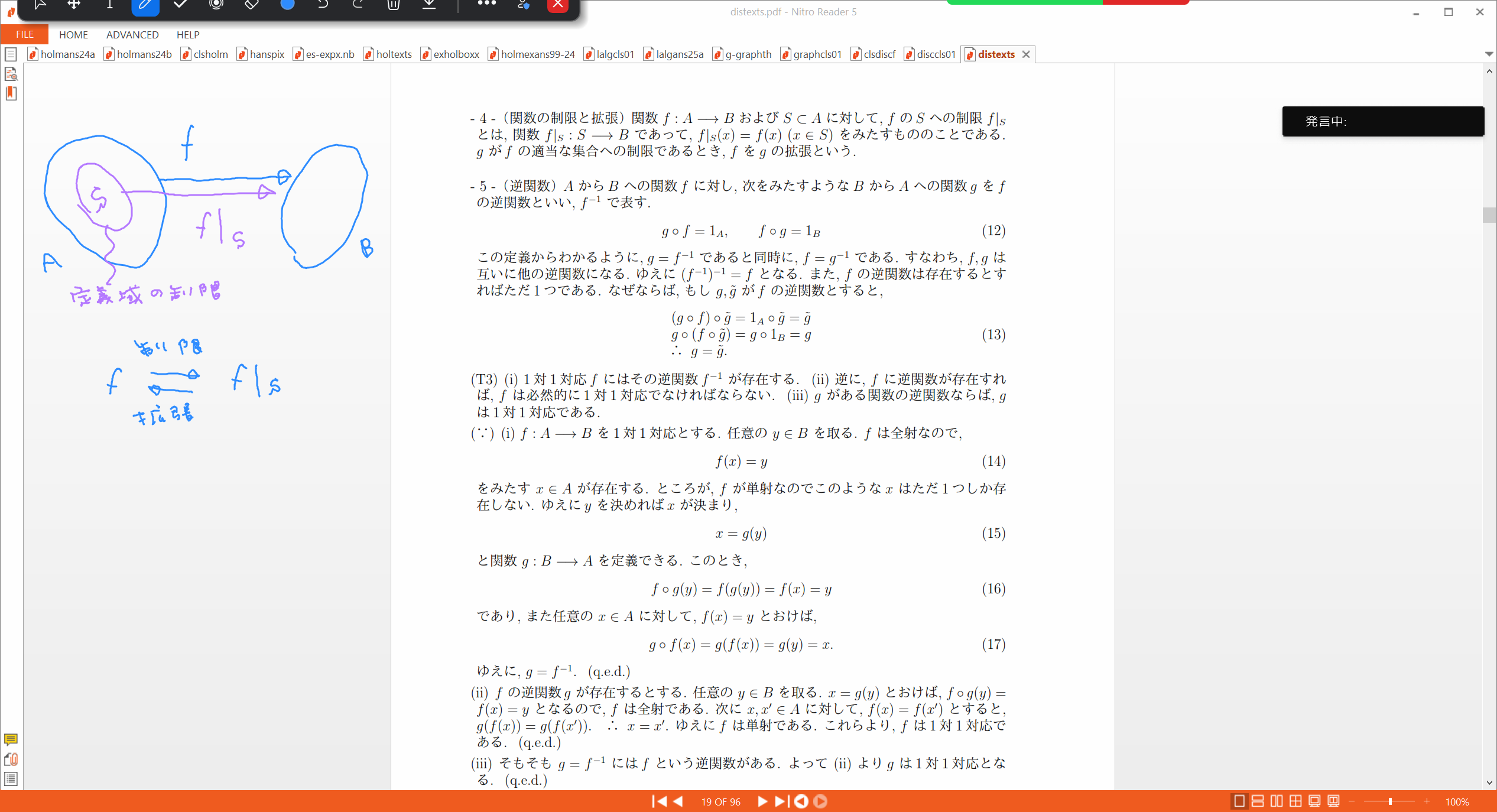The width and height of the screenshot is (1497, 812).
Task: Open the Comments panel sidebar icon
Action: [11, 739]
